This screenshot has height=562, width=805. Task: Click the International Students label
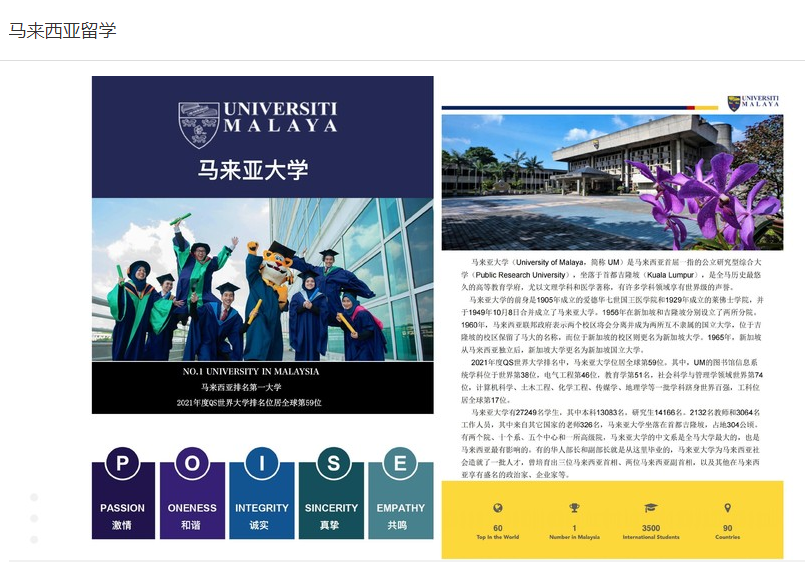[x=651, y=537]
